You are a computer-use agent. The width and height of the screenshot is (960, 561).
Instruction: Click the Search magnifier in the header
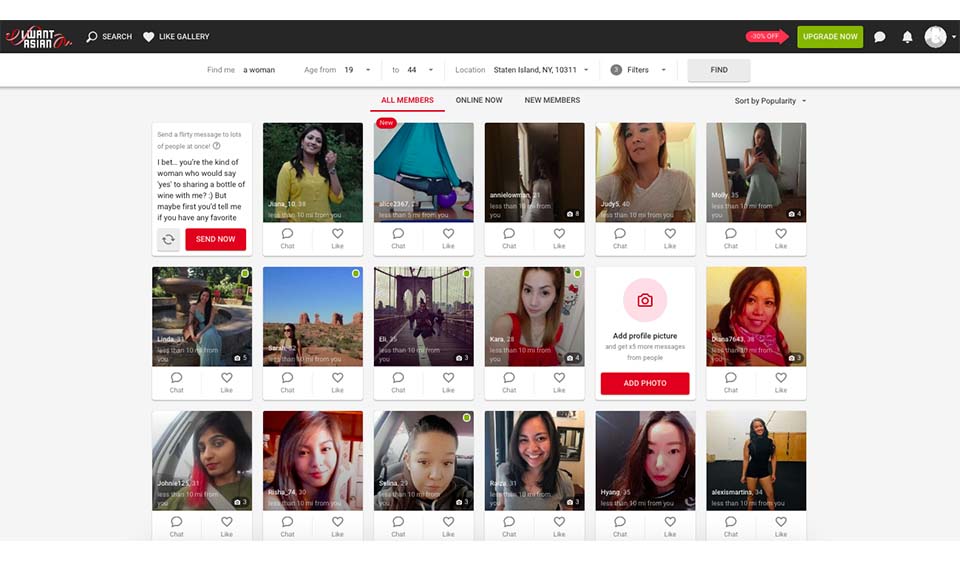click(x=93, y=37)
